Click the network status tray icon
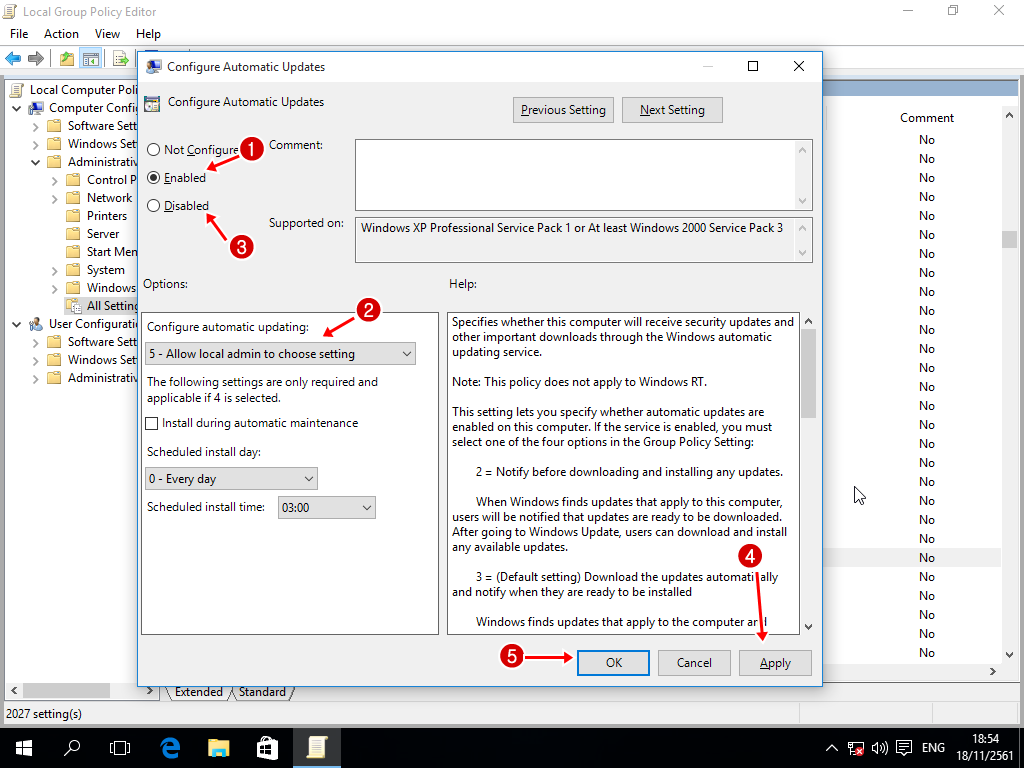 (x=856, y=748)
